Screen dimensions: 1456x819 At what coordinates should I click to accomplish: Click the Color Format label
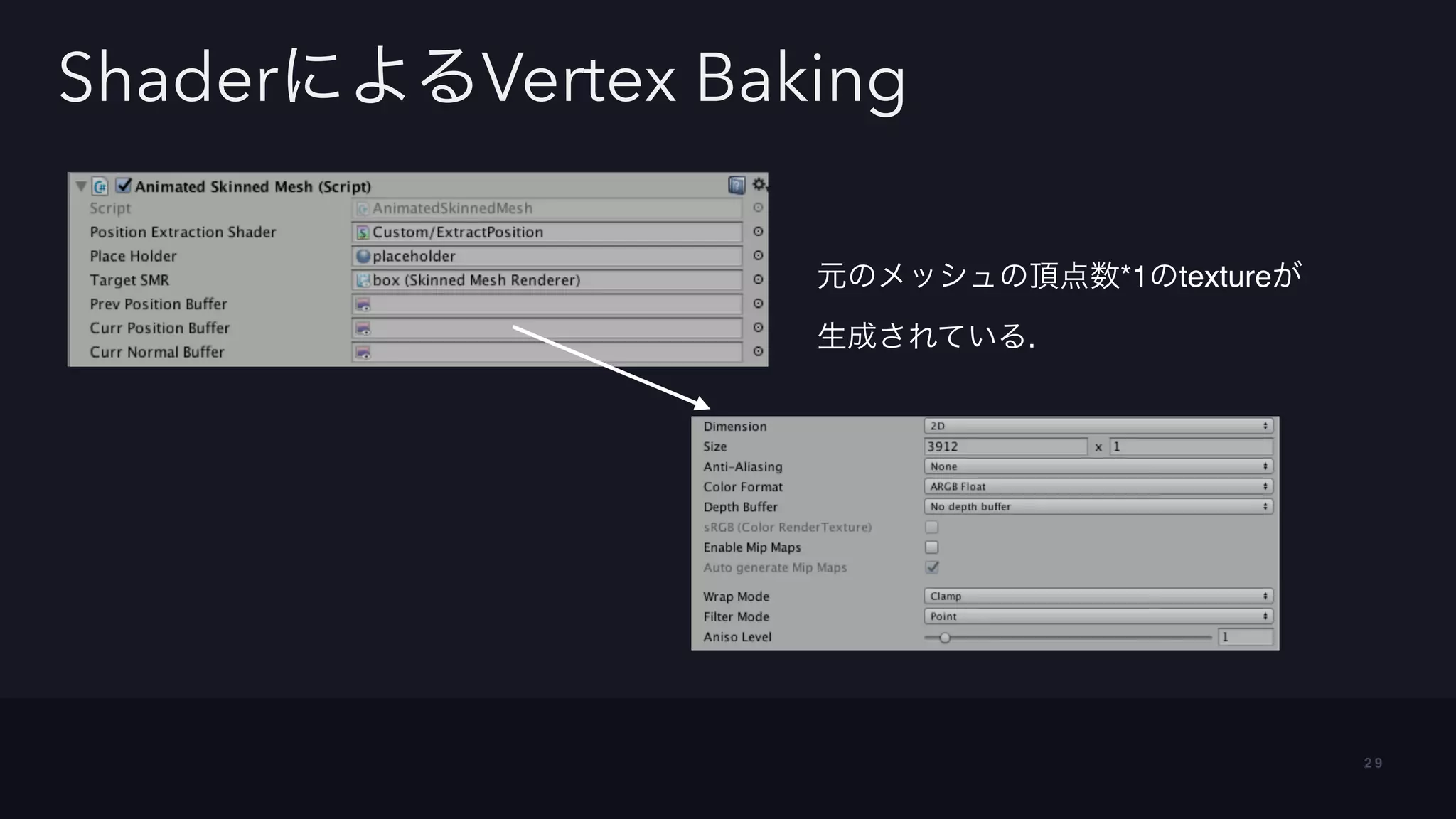(743, 487)
